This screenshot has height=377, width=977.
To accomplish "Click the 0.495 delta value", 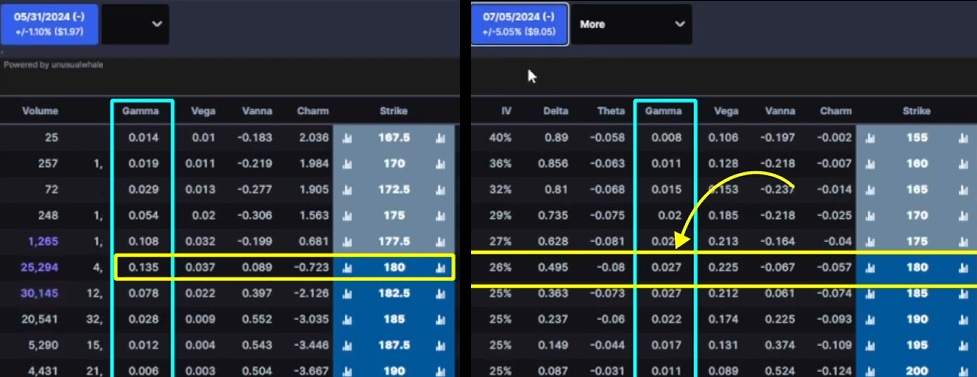I will coord(554,267).
